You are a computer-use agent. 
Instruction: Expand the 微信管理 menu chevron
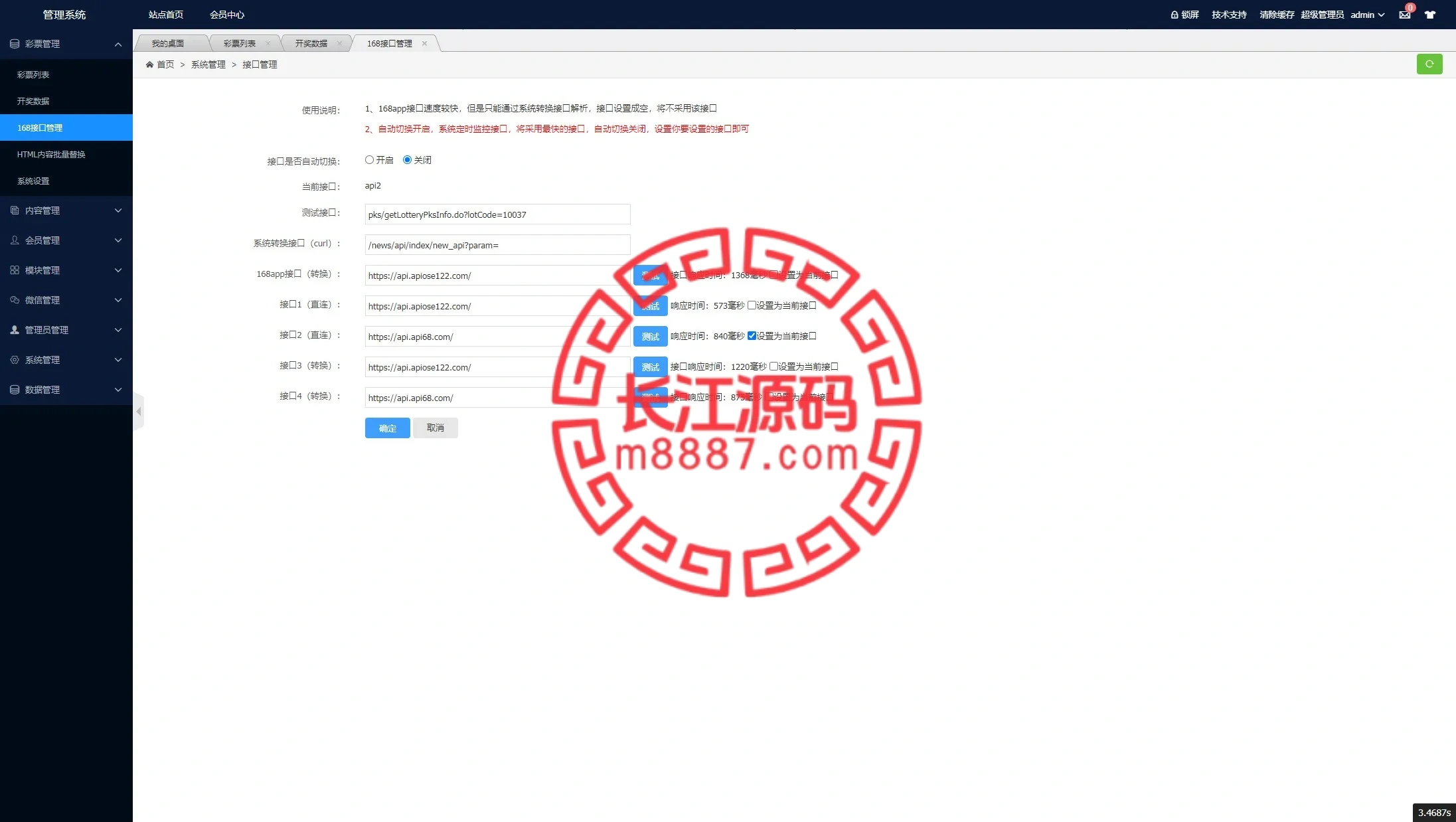click(118, 300)
